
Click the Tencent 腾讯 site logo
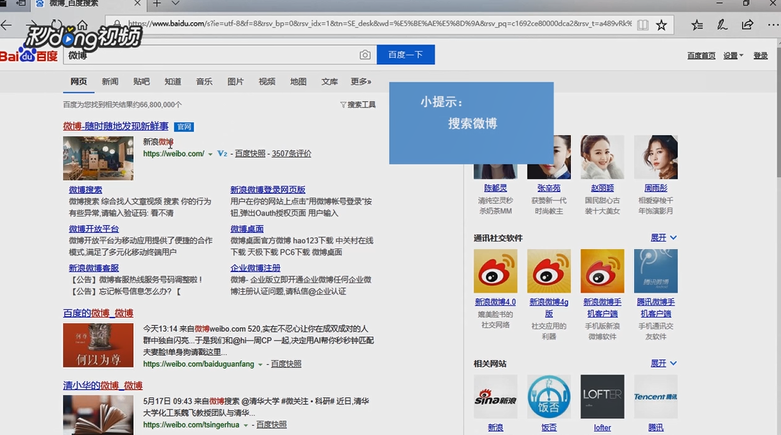(x=655, y=397)
